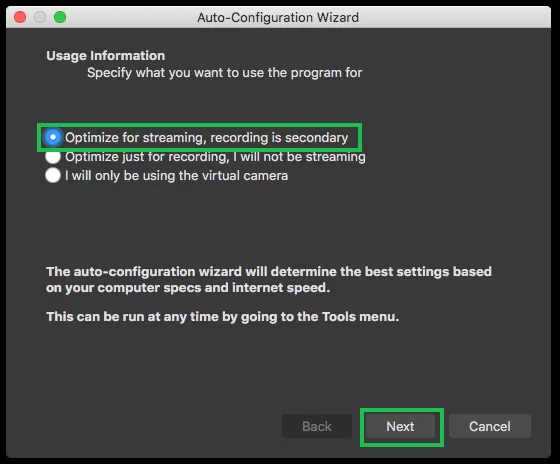Click the gray minimize window button
Image resolution: width=560 pixels, height=464 pixels.
pos(40,17)
